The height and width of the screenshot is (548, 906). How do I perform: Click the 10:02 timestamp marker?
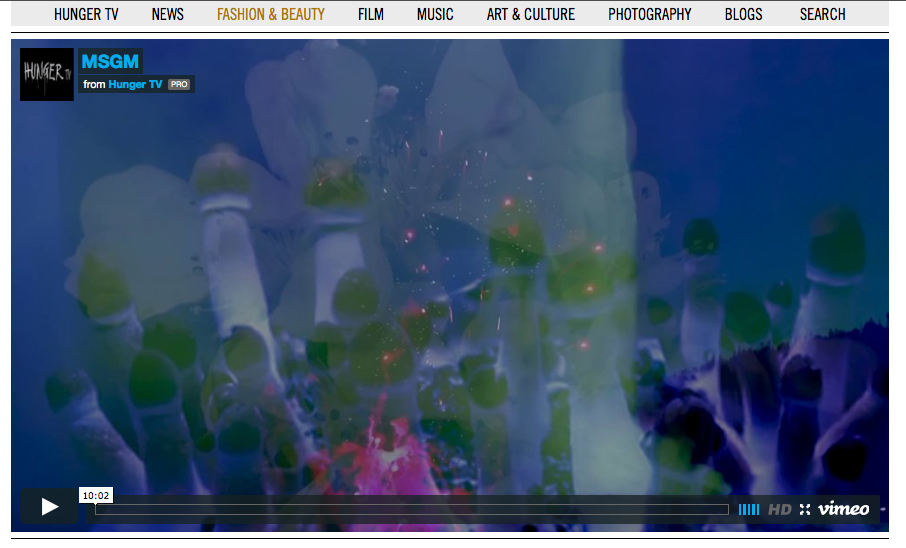[x=96, y=495]
